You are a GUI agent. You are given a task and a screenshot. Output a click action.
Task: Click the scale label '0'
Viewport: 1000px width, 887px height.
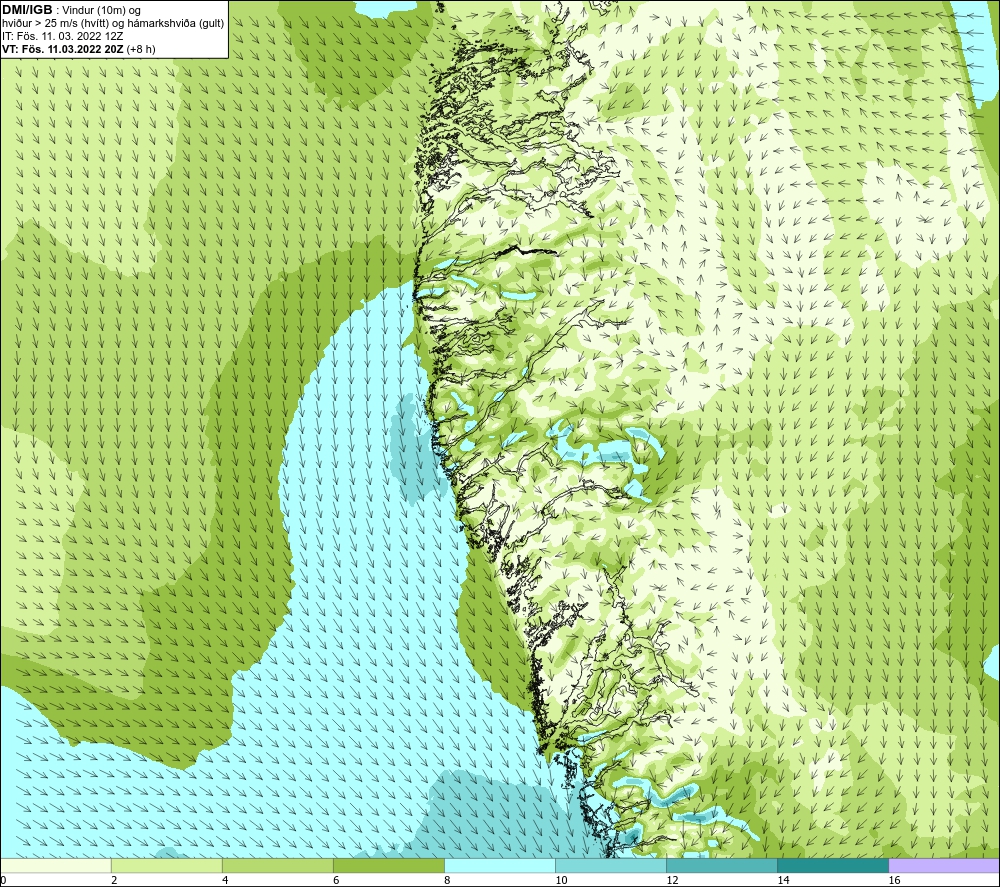[x=3, y=881]
